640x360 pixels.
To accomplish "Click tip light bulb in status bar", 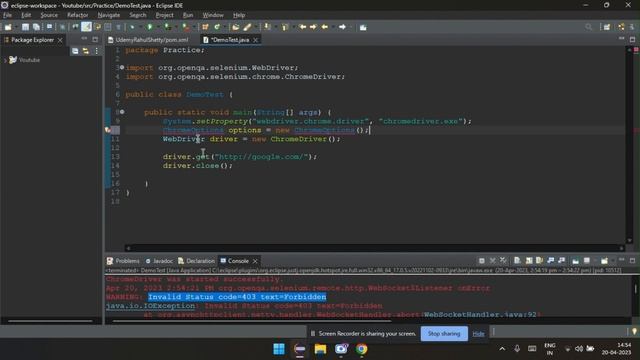I will click(634, 331).
